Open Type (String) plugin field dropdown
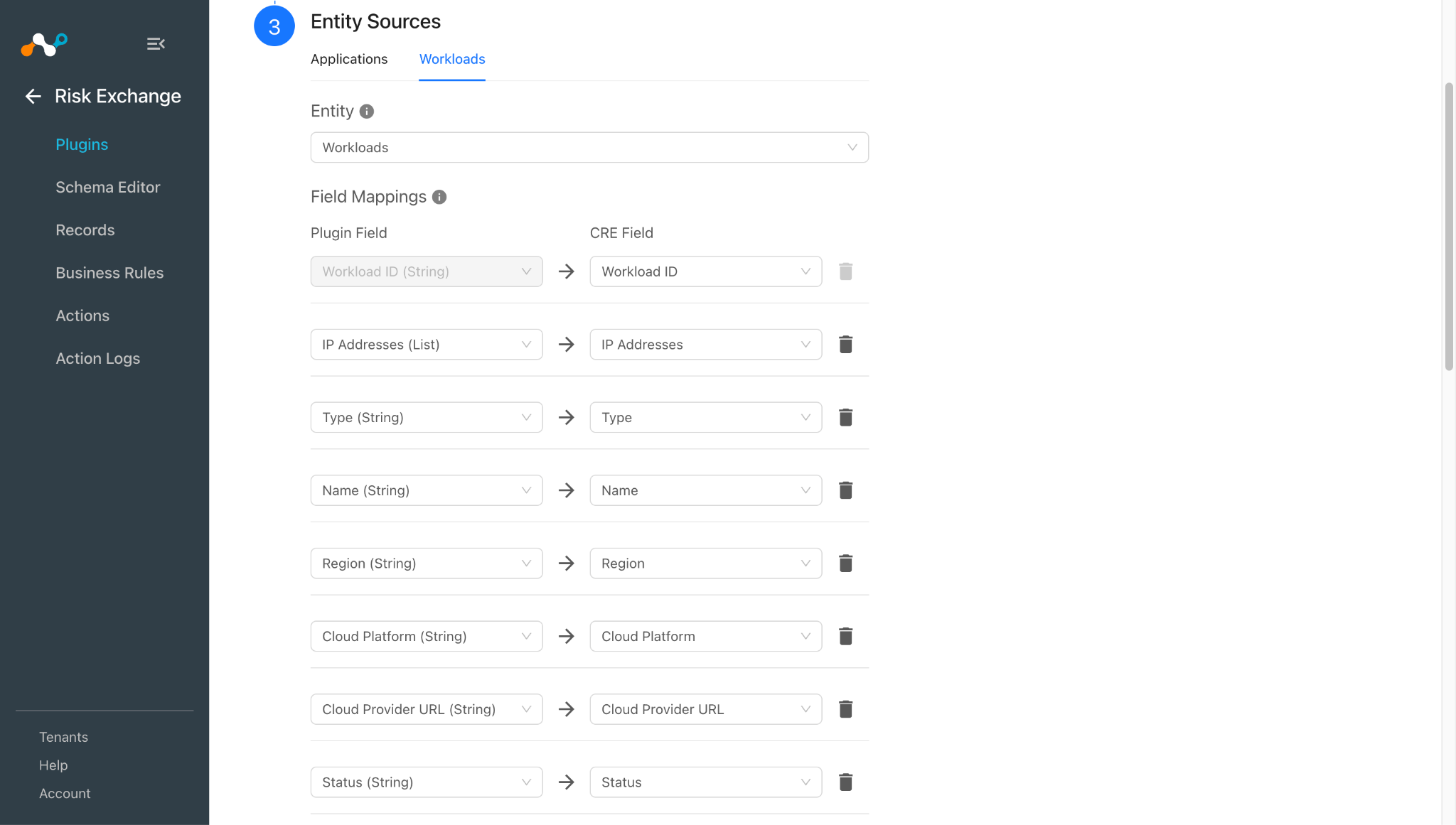1456x825 pixels. coord(427,418)
